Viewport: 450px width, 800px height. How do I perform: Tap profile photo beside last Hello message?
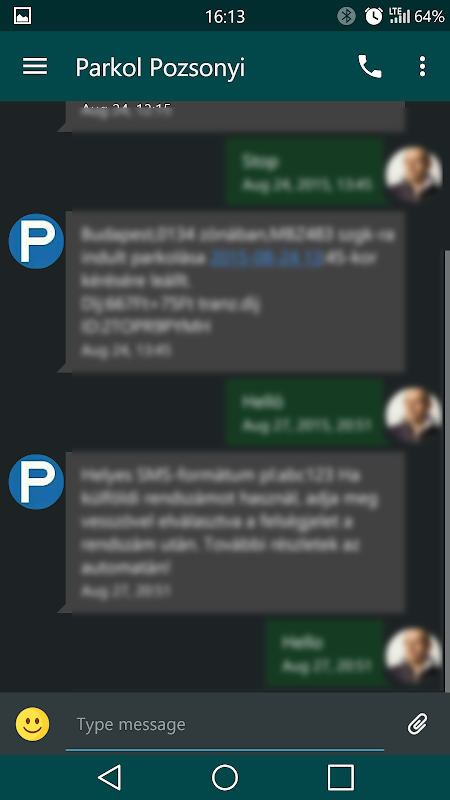click(414, 655)
